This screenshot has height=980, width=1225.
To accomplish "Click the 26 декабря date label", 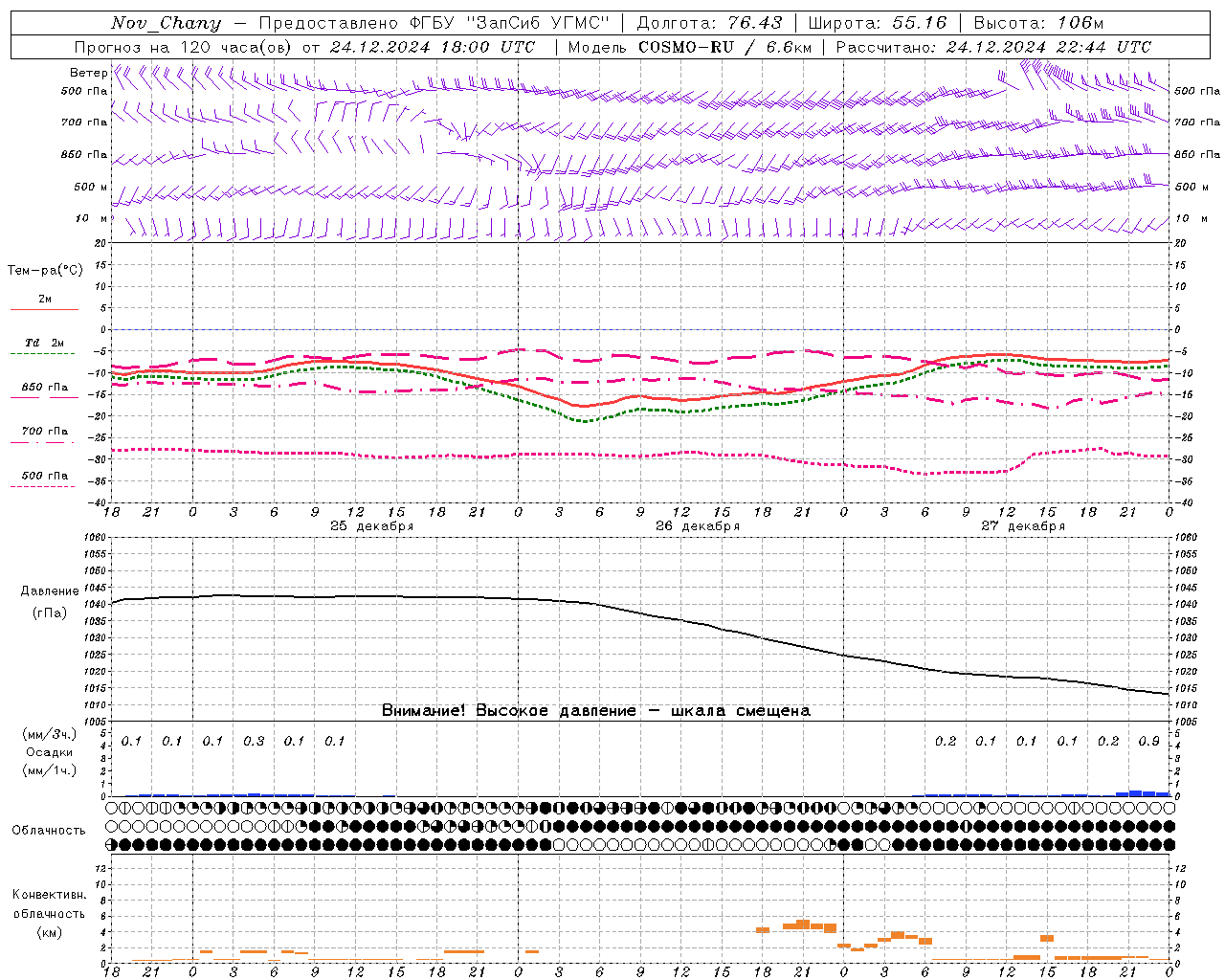I will point(697,526).
